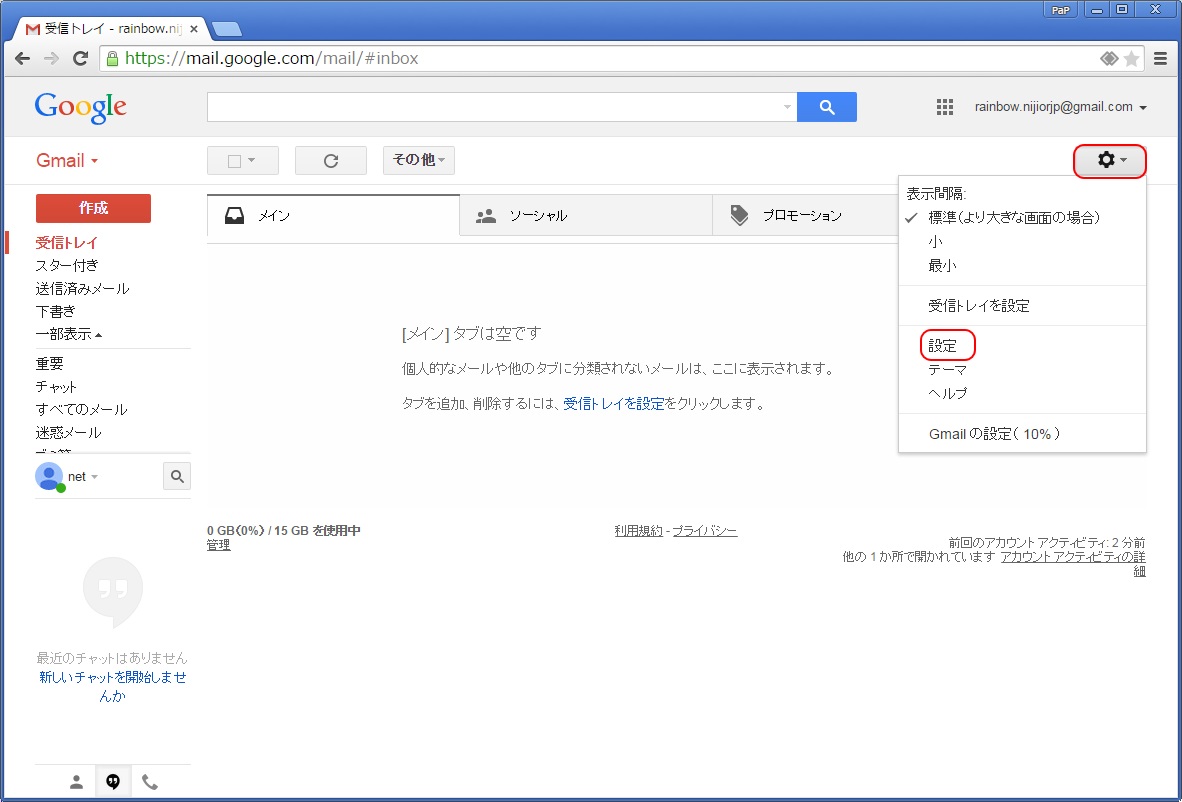Viewport: 1182px width, 802px height.
Task: Open the Chrome hamburger menu
Action: pos(1160,59)
